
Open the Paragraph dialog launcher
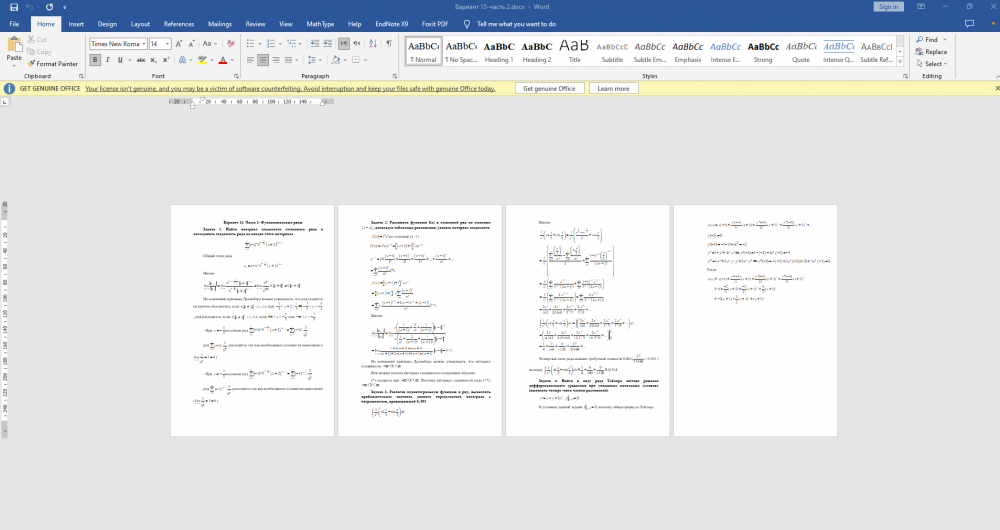[394, 76]
